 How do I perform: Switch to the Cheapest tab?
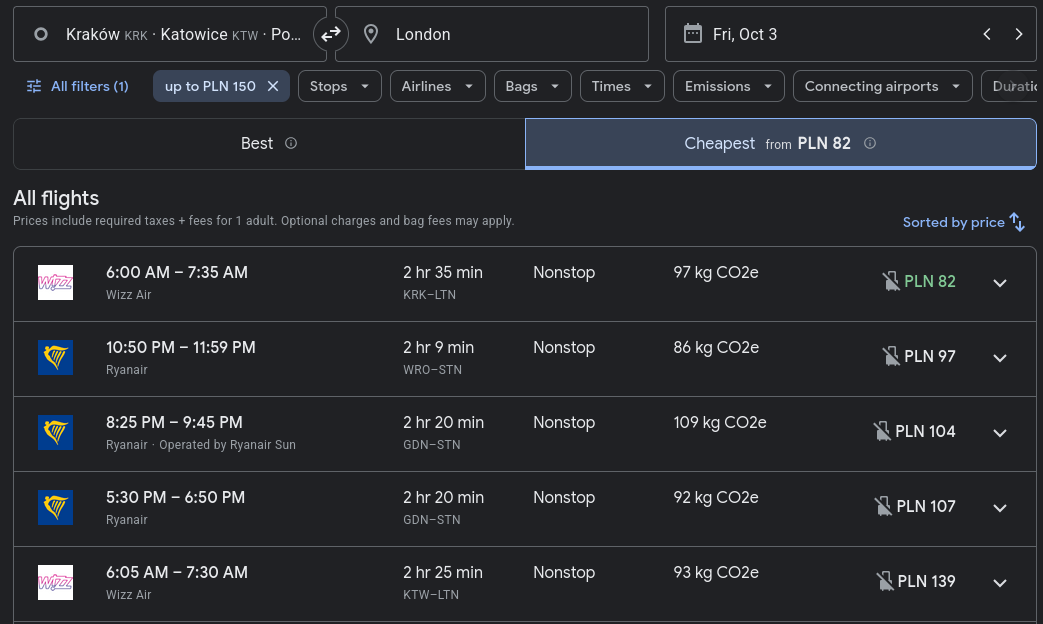pos(780,144)
